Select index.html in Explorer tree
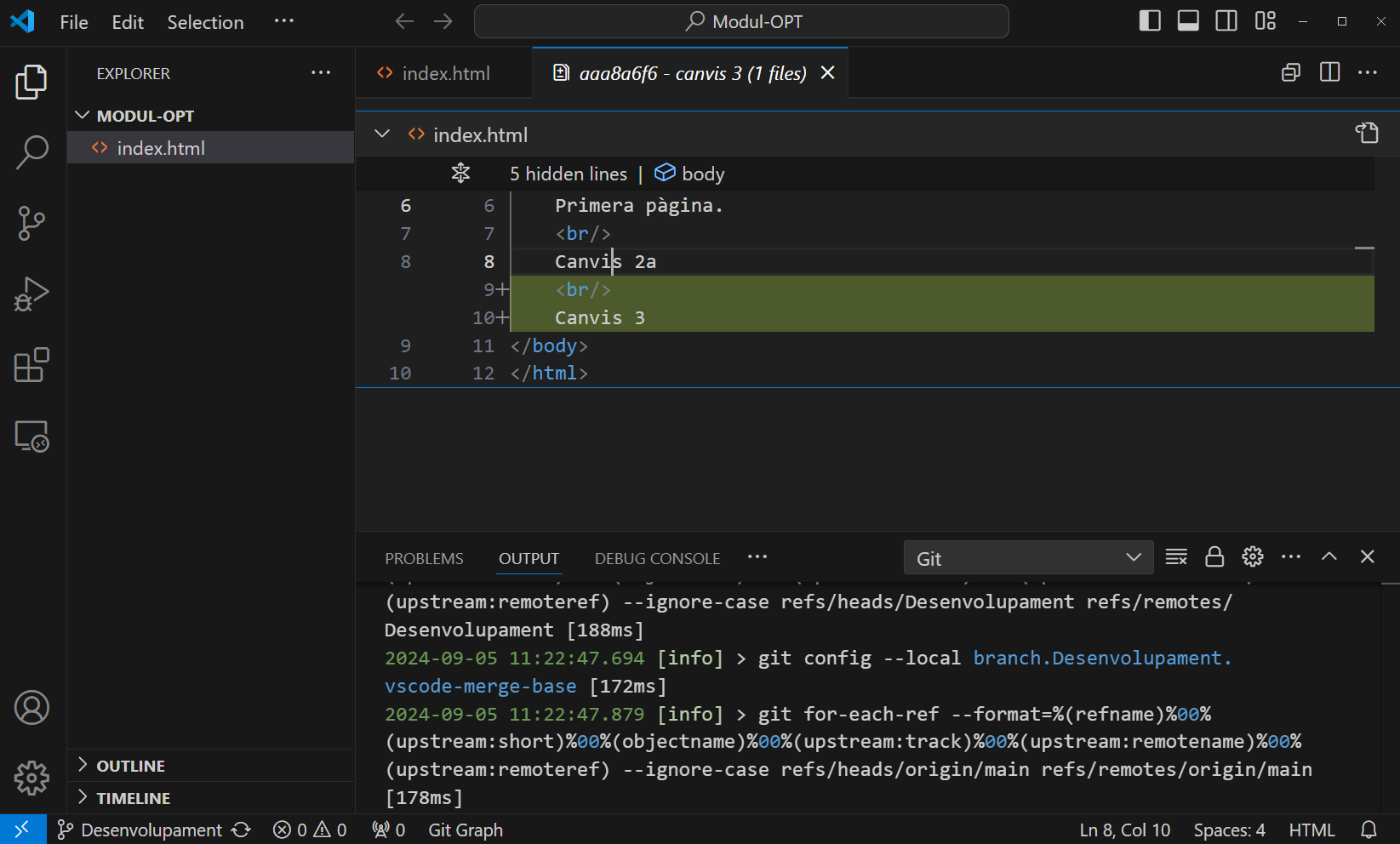The image size is (1400, 844). [x=210, y=148]
